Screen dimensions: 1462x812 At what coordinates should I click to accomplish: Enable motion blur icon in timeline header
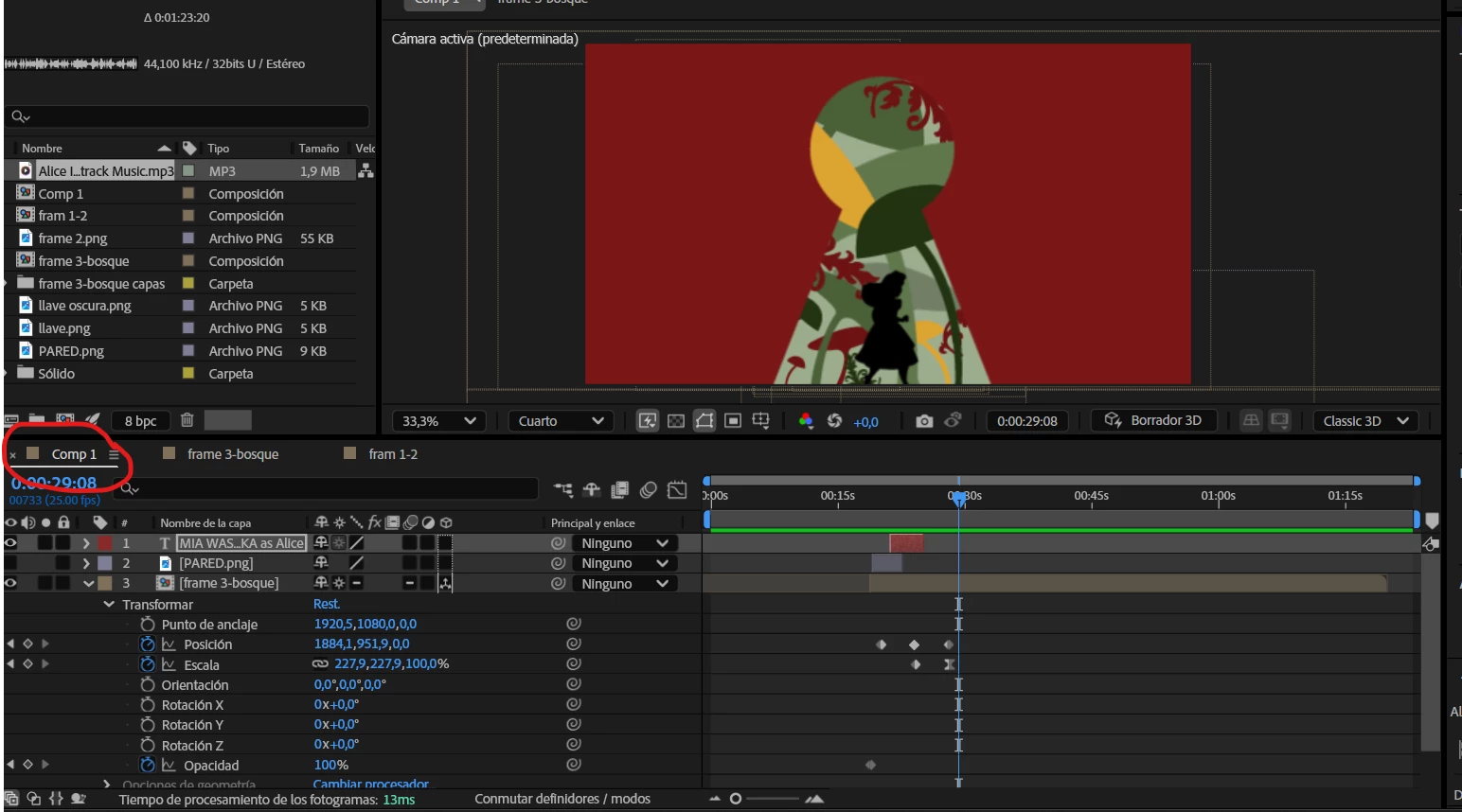pyautogui.click(x=649, y=489)
